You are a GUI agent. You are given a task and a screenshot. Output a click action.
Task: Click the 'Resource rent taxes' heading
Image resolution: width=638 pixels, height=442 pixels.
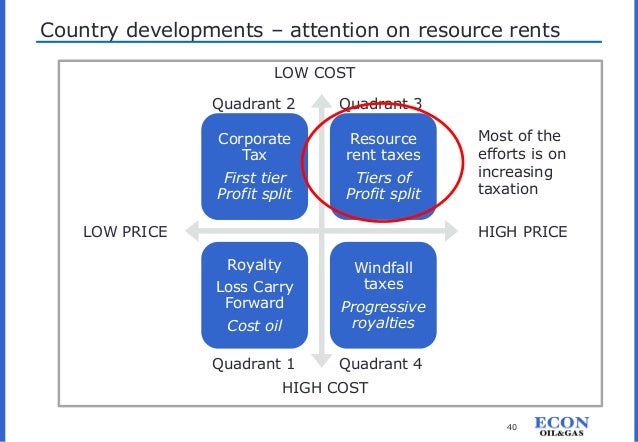tap(383, 147)
